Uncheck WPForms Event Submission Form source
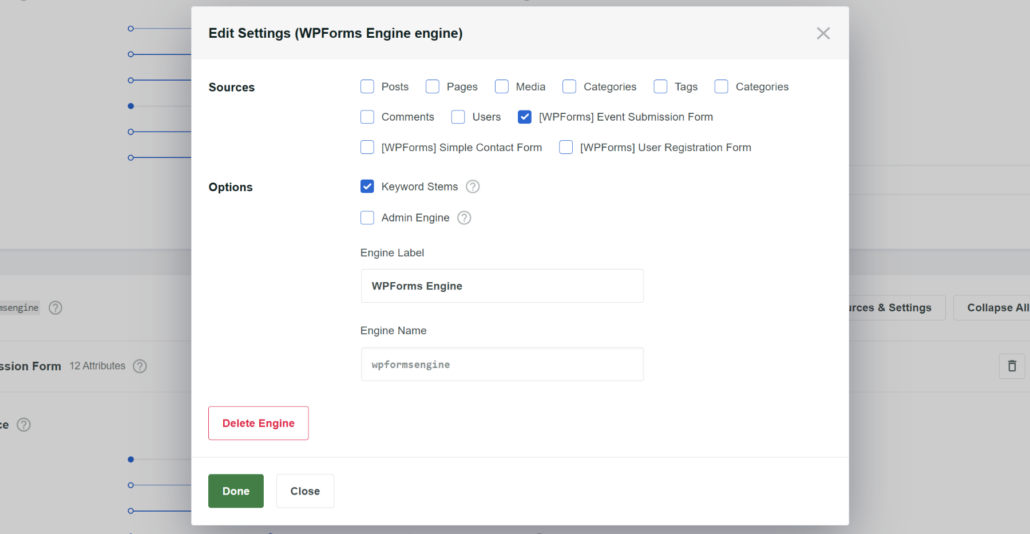Image resolution: width=1030 pixels, height=534 pixels. coord(524,117)
